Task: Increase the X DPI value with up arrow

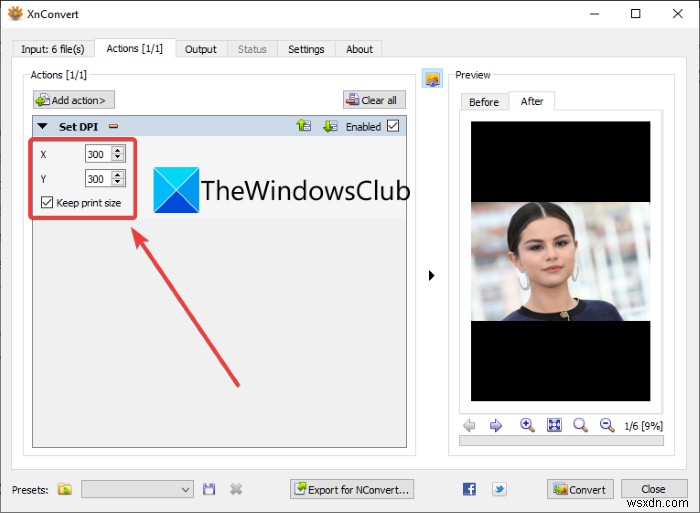Action: (117, 150)
